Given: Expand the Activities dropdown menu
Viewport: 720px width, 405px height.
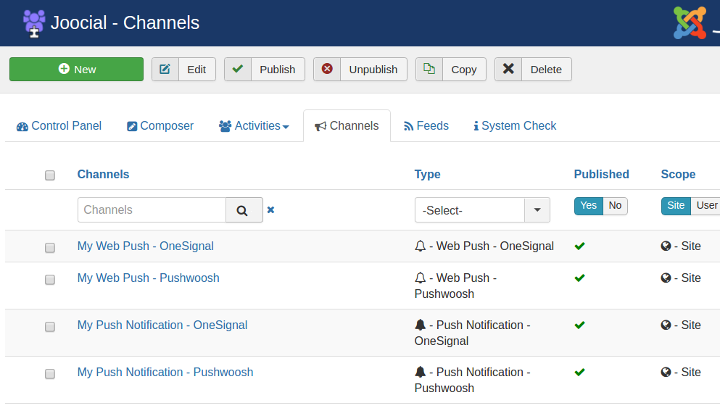Looking at the screenshot, I should [x=254, y=126].
